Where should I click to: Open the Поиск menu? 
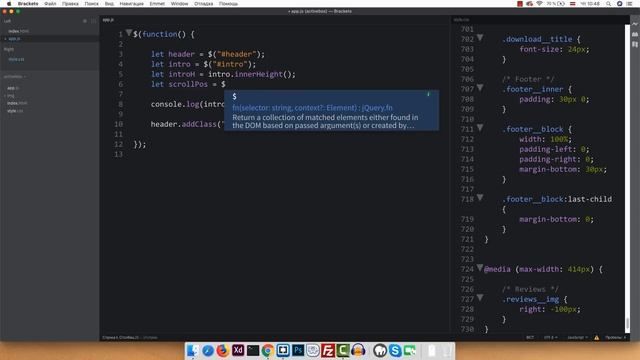[x=91, y=4]
